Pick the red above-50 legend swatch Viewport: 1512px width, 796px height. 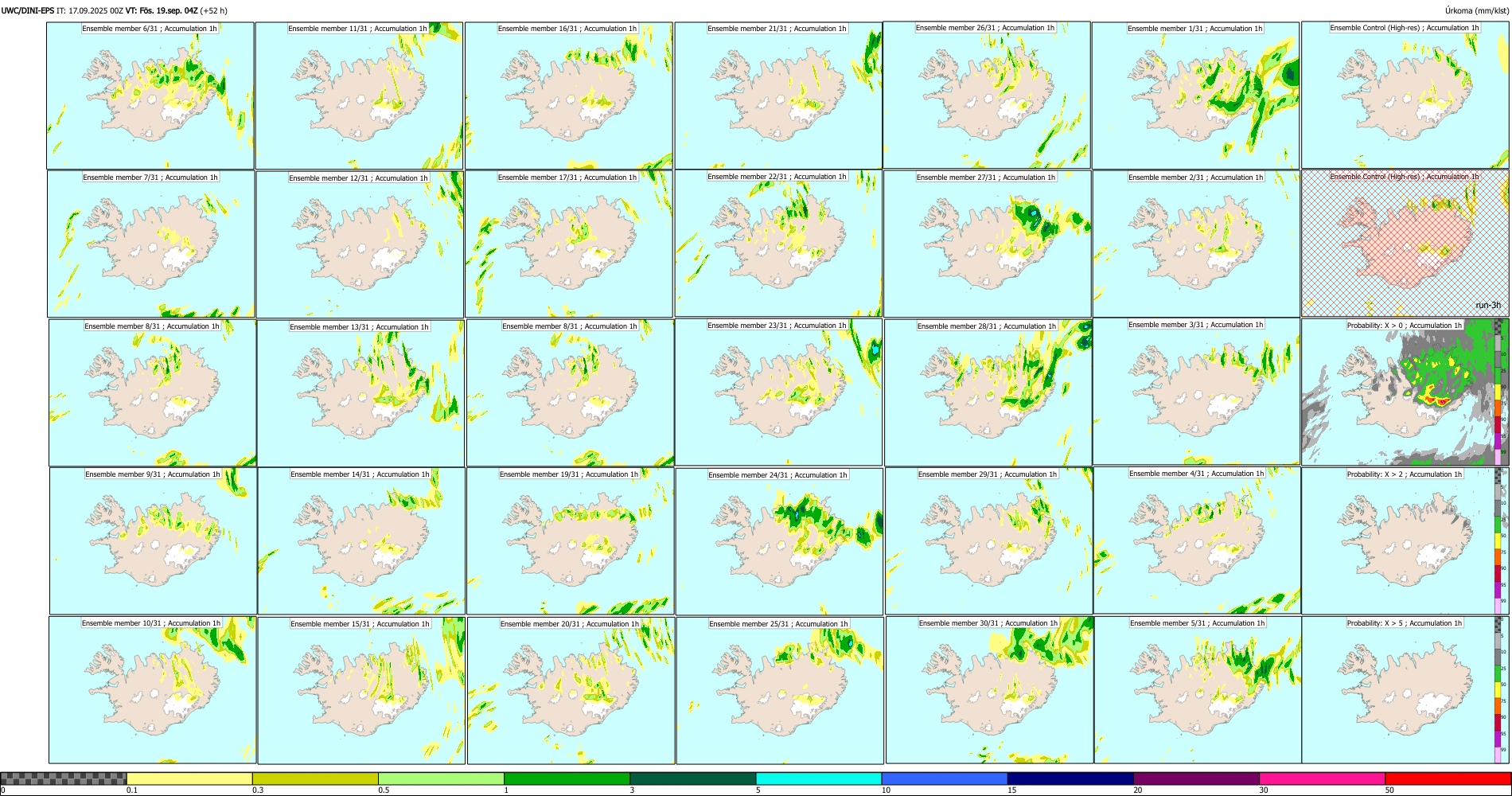[1448, 778]
